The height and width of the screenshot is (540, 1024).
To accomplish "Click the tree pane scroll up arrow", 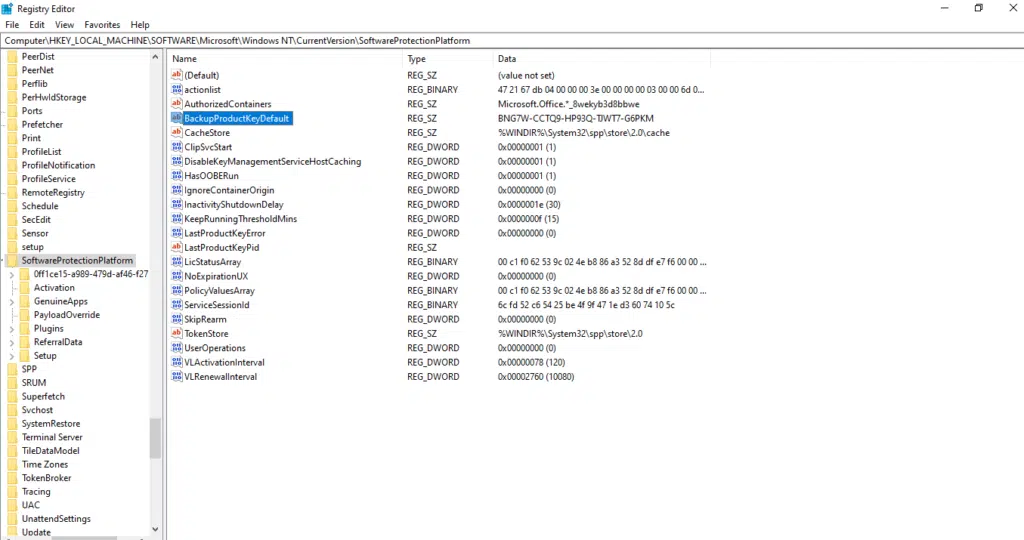I will [x=155, y=57].
